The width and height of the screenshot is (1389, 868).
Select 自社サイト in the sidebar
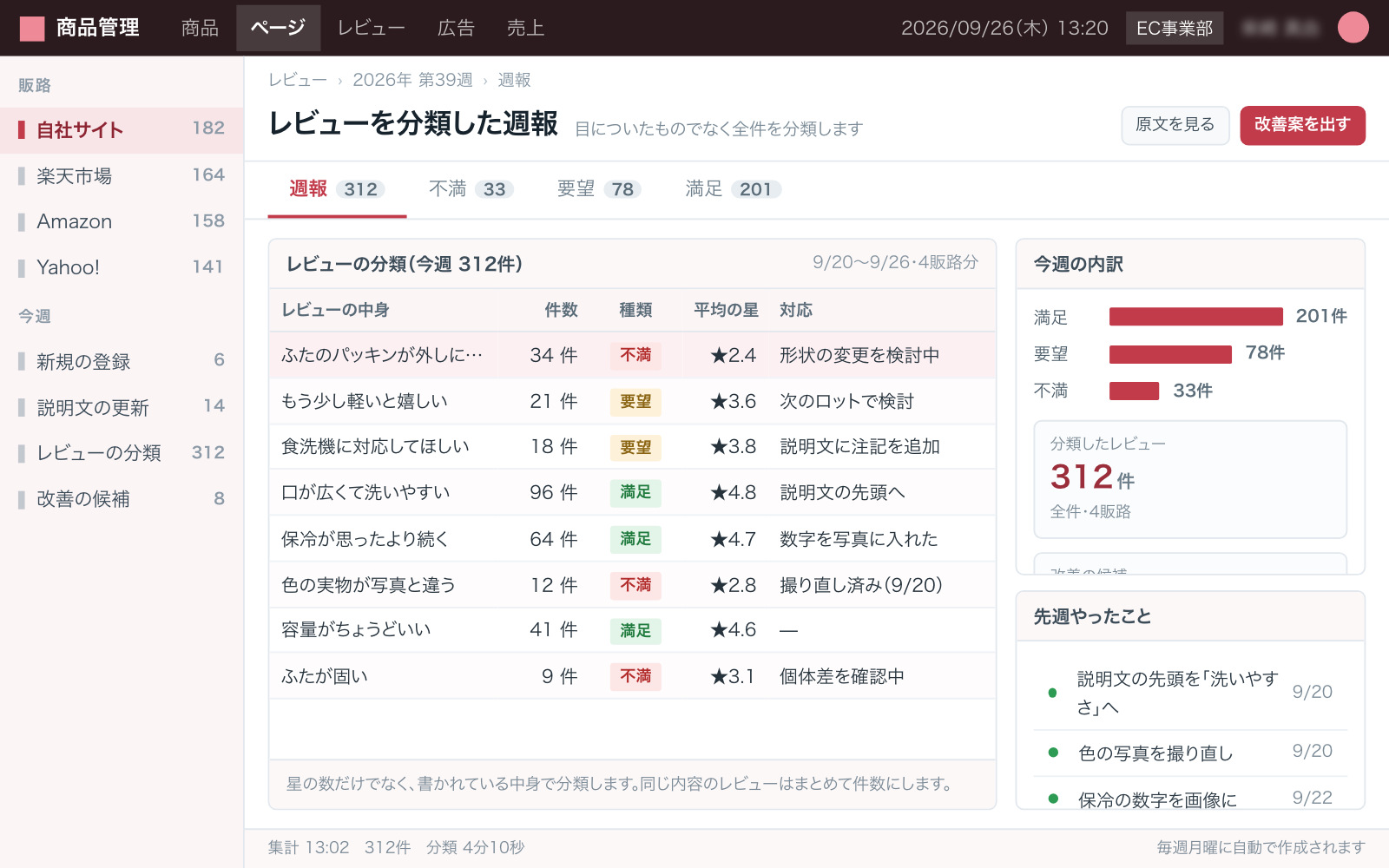[x=122, y=130]
